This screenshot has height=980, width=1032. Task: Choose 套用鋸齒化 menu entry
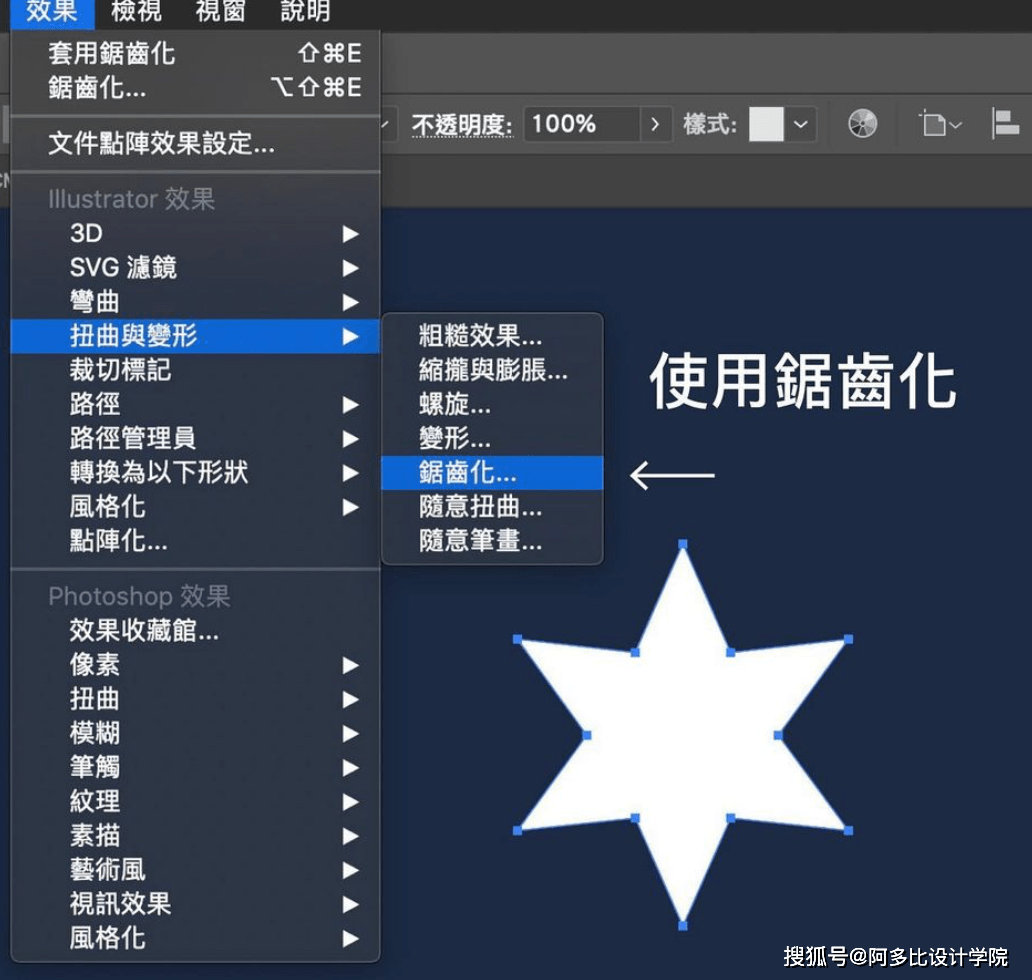(x=195, y=53)
